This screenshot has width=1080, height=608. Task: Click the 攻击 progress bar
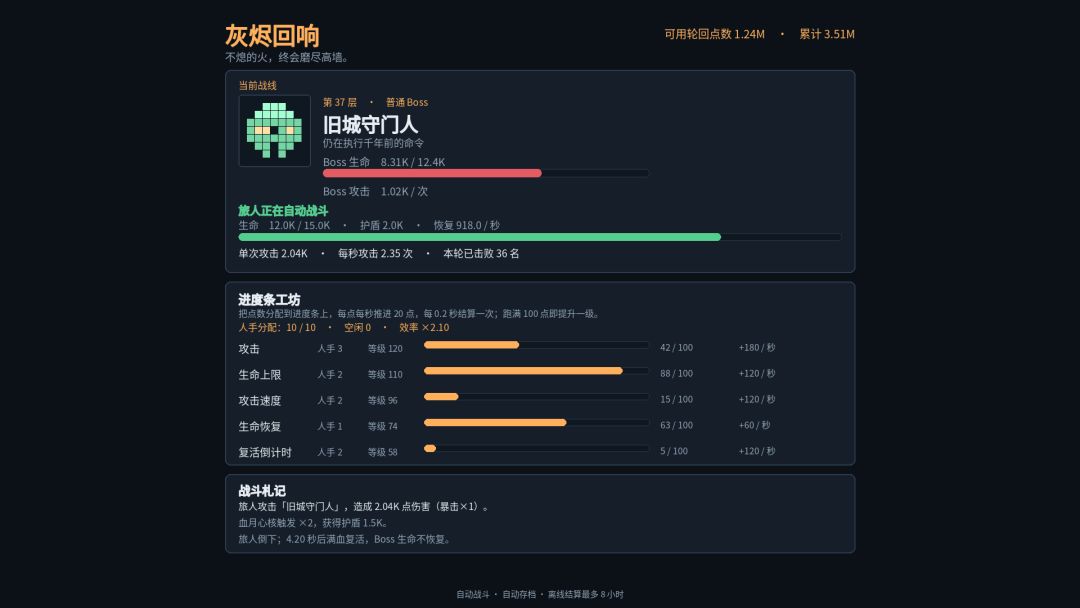coord(536,345)
